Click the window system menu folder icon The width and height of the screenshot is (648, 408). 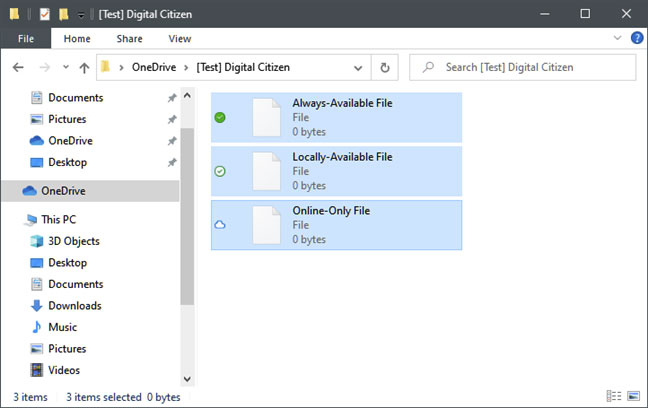click(14, 14)
